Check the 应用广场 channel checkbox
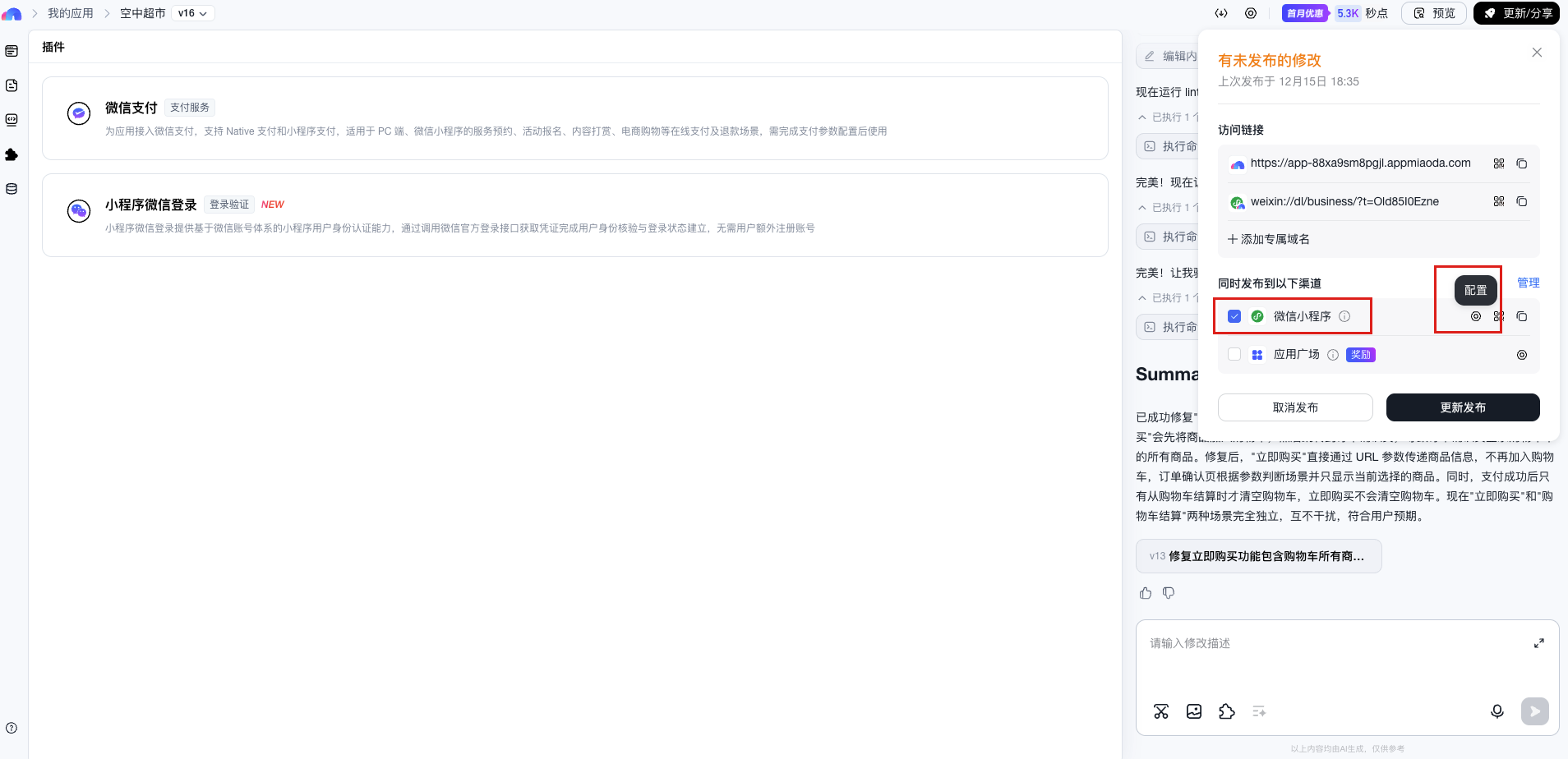 1234,355
